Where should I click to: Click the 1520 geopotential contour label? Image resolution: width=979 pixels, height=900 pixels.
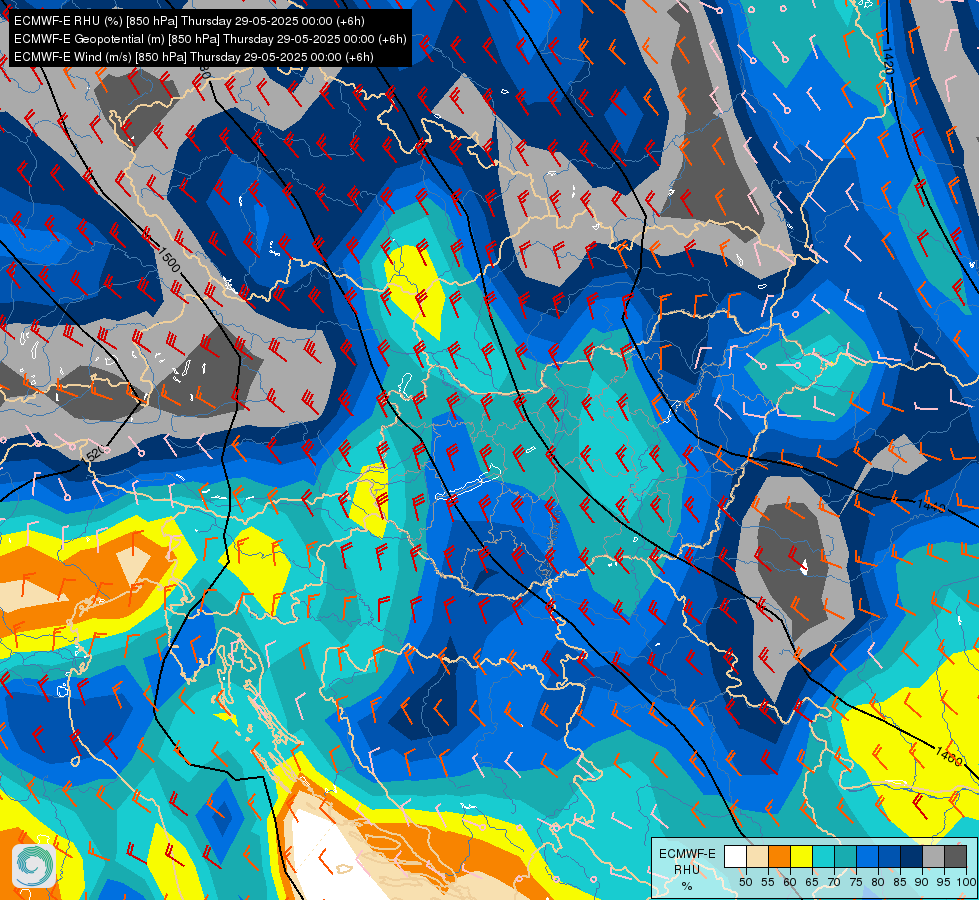tap(94, 453)
